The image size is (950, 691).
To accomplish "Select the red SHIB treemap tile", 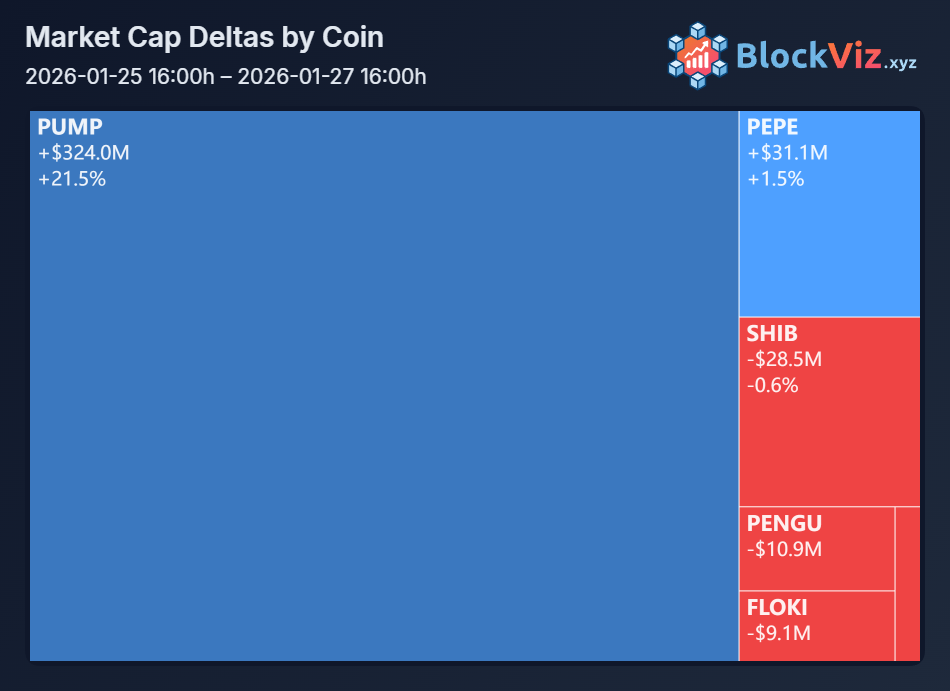I will click(829, 412).
